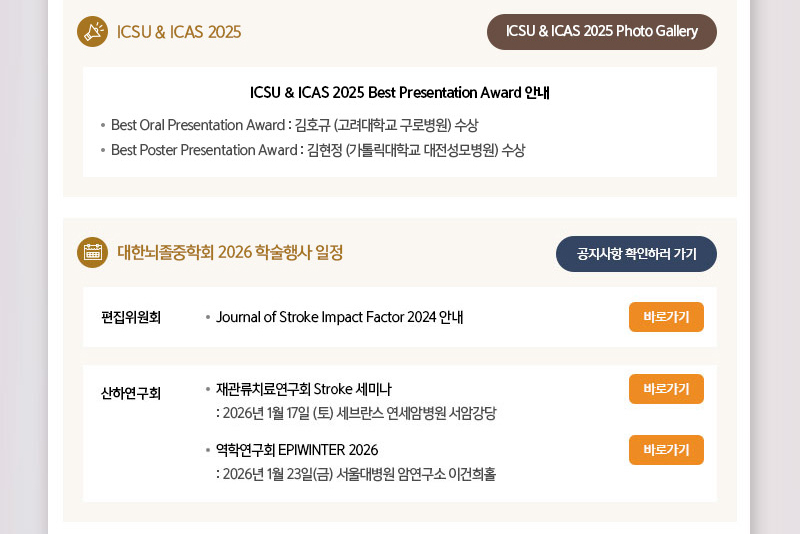Select the ICSU & ICAS 2025 section heading
Screen dimensions: 800x534
pyautogui.click(x=179, y=32)
